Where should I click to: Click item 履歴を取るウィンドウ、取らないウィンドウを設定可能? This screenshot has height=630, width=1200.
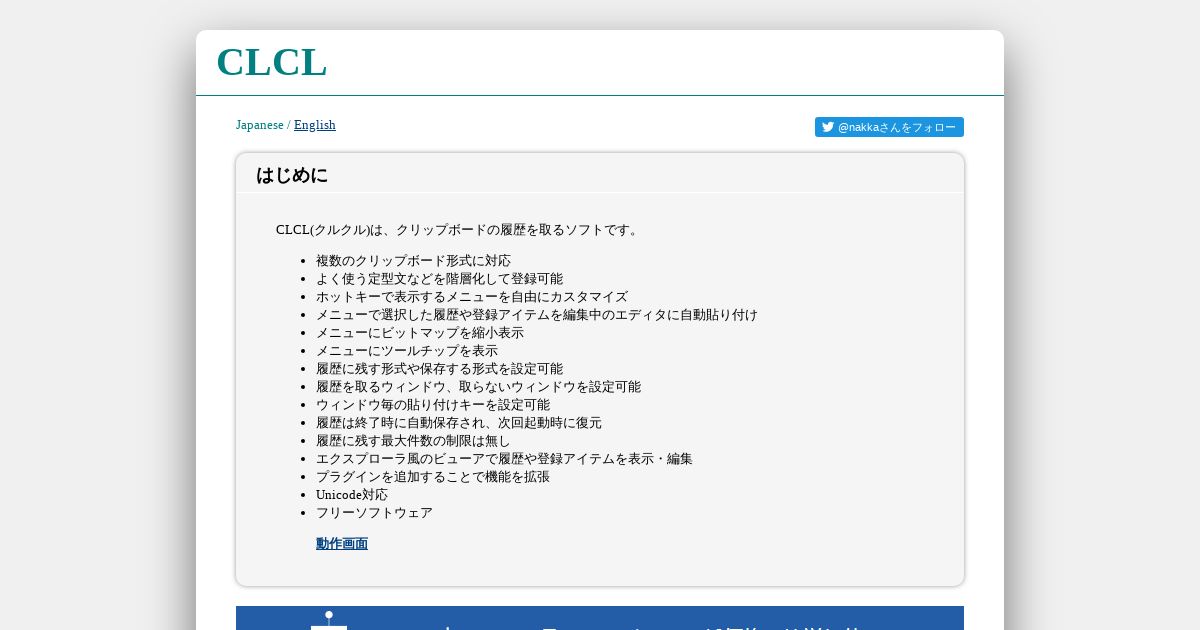coord(478,387)
